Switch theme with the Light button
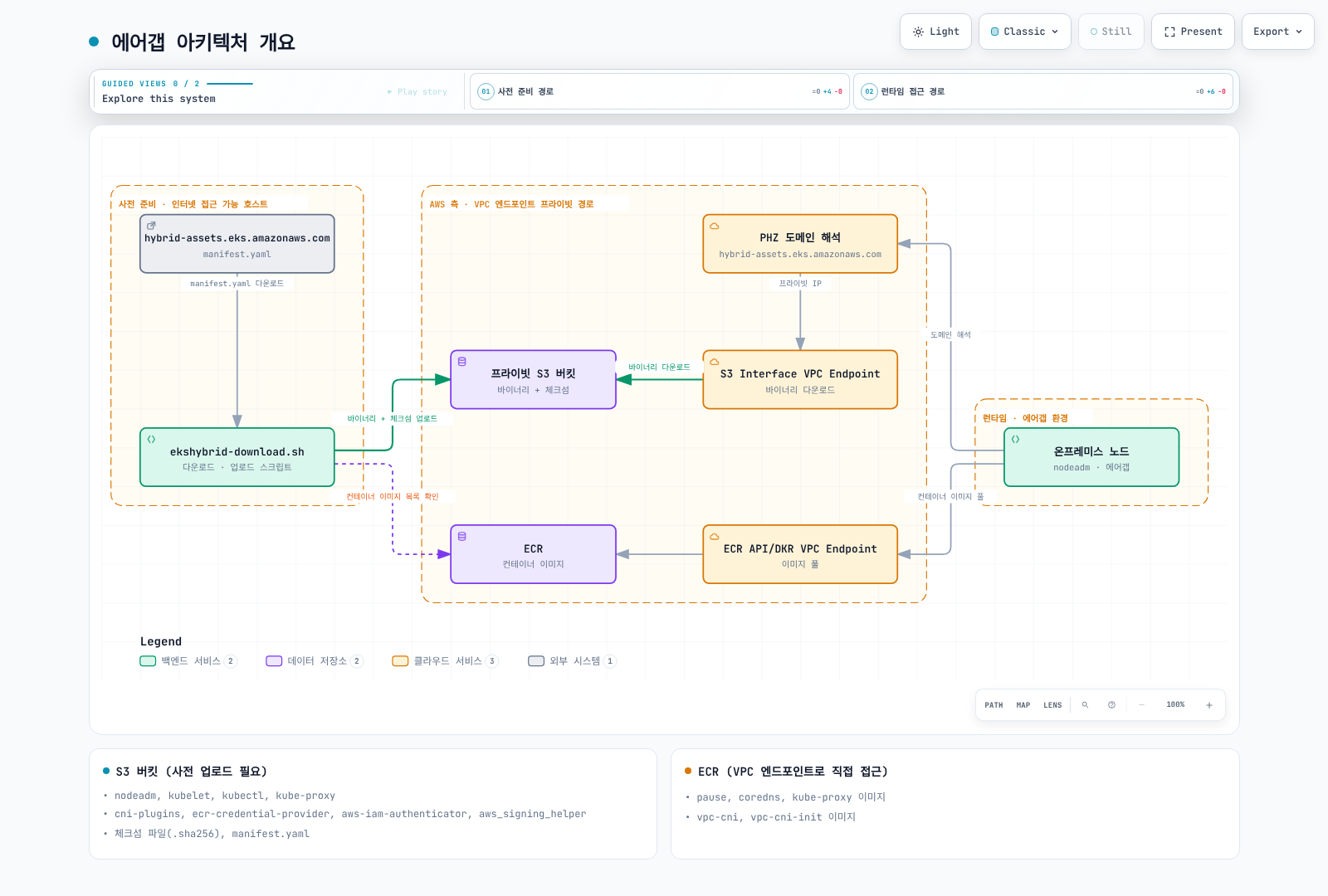Viewport: 1328px width, 896px height. click(x=935, y=32)
